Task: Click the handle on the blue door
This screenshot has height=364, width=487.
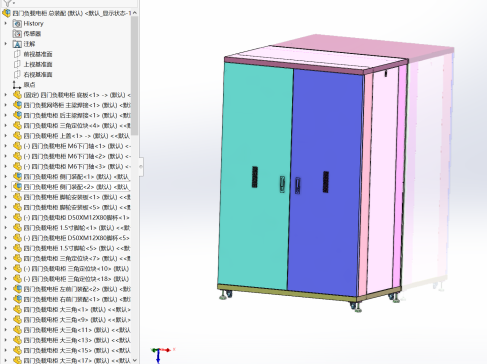Action: pos(298,186)
